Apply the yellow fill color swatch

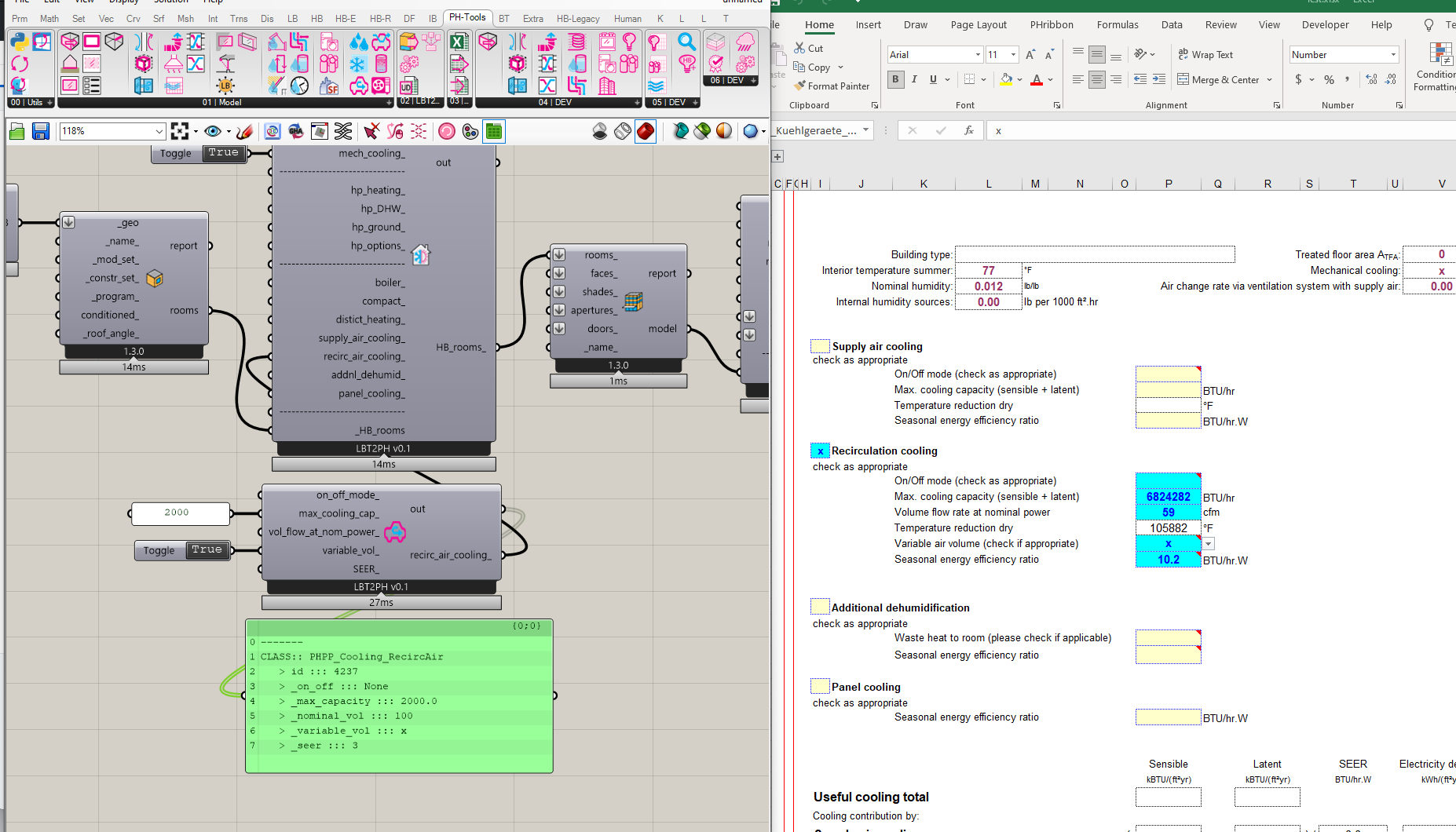[1006, 79]
